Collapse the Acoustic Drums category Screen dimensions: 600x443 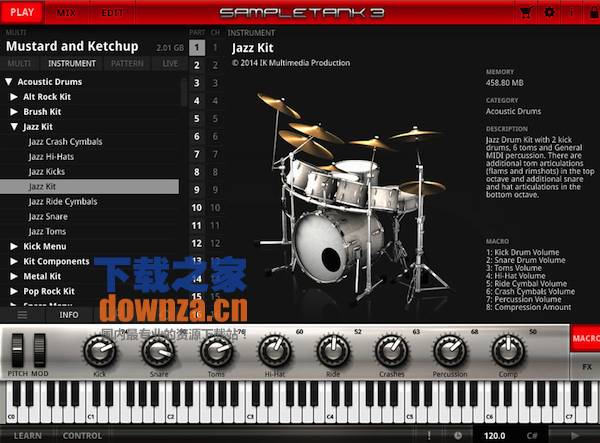pos(9,81)
